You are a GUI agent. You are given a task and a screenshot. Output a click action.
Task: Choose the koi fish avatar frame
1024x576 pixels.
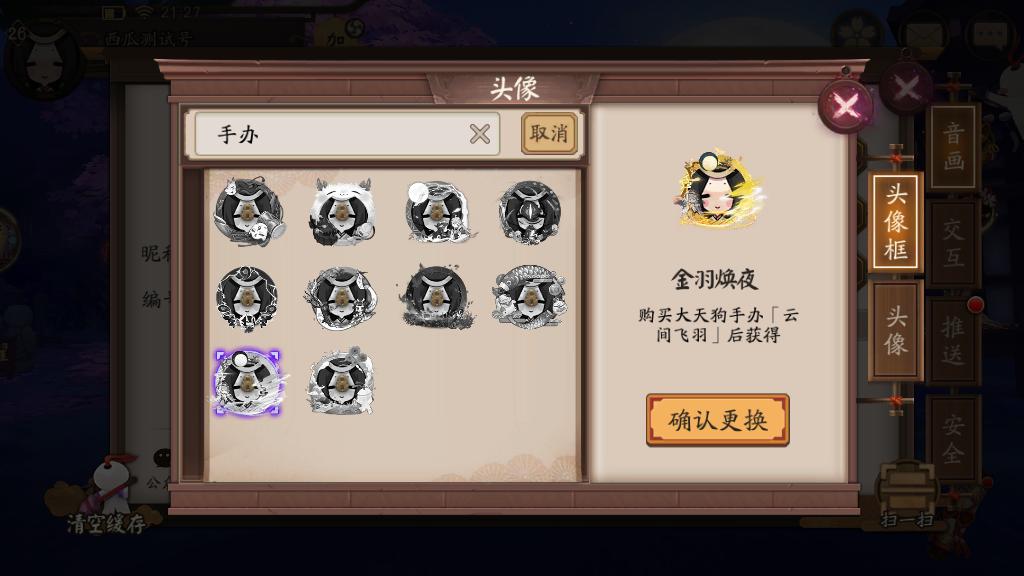coord(530,296)
